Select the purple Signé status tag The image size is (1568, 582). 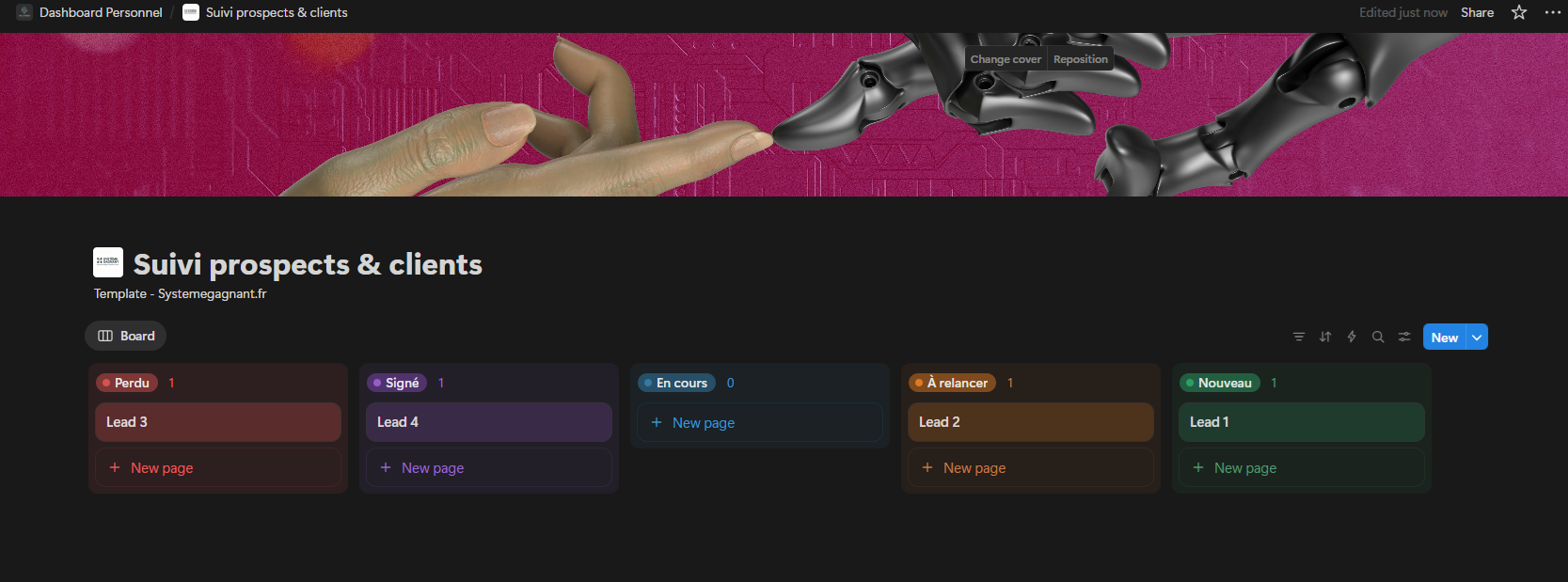point(396,383)
